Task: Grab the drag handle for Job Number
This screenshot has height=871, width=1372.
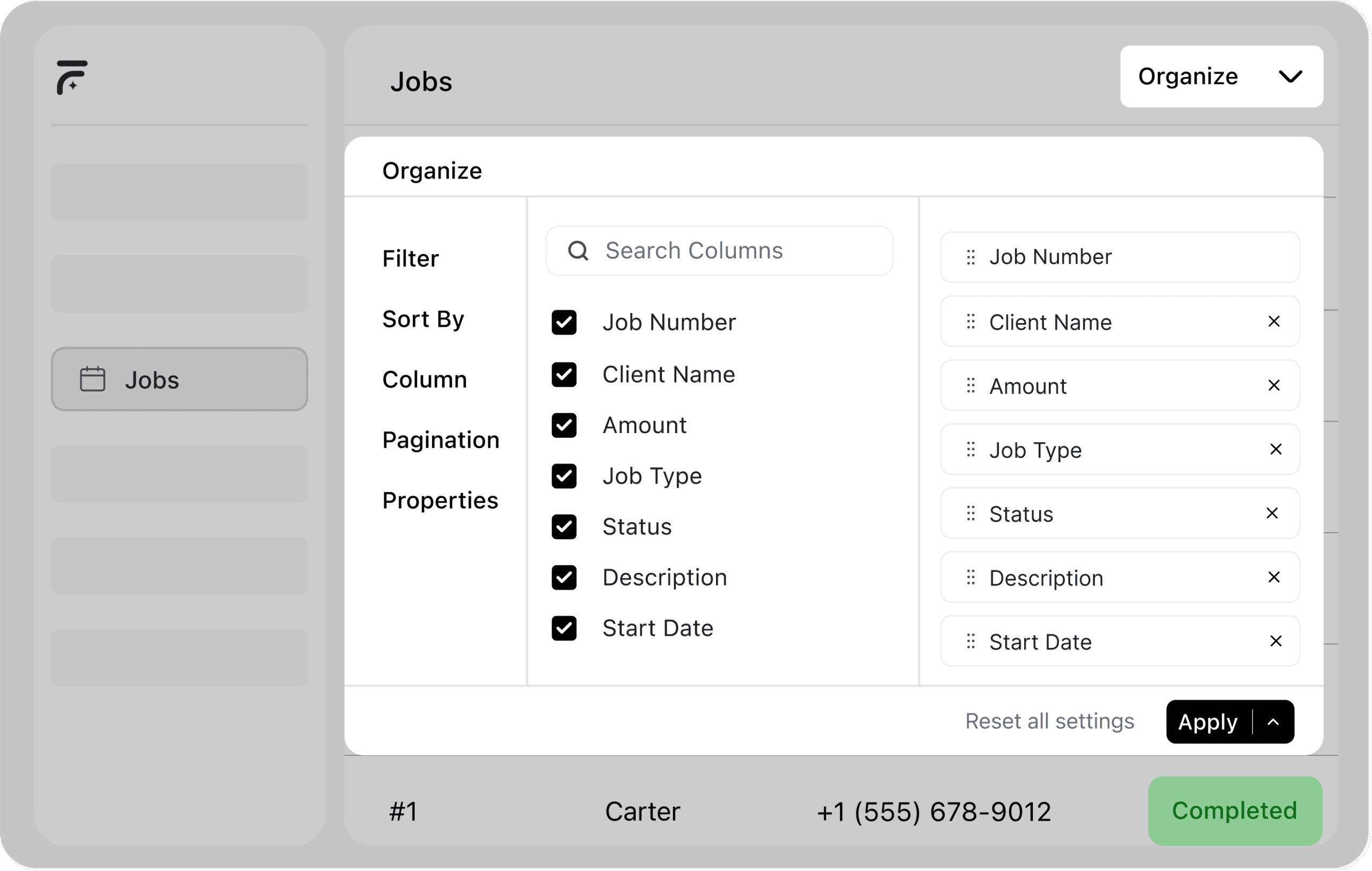Action: (970, 257)
